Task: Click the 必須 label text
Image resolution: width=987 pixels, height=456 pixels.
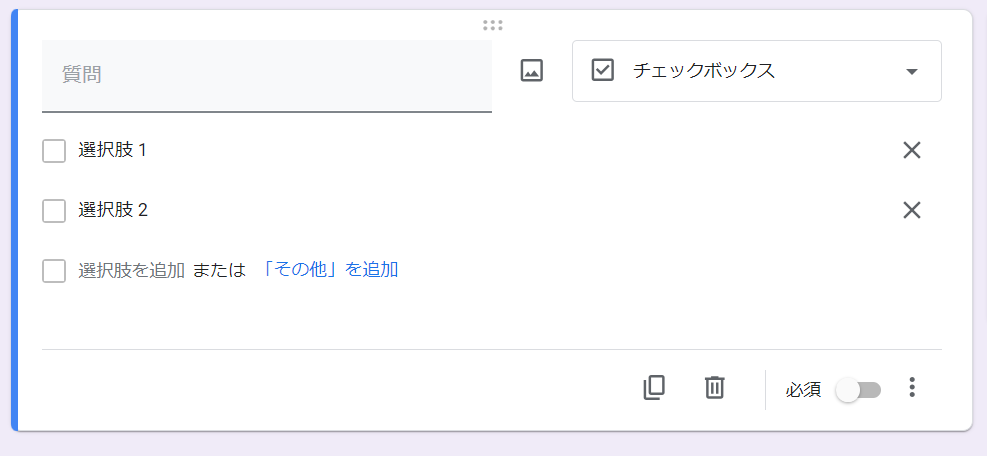Action: [803, 390]
